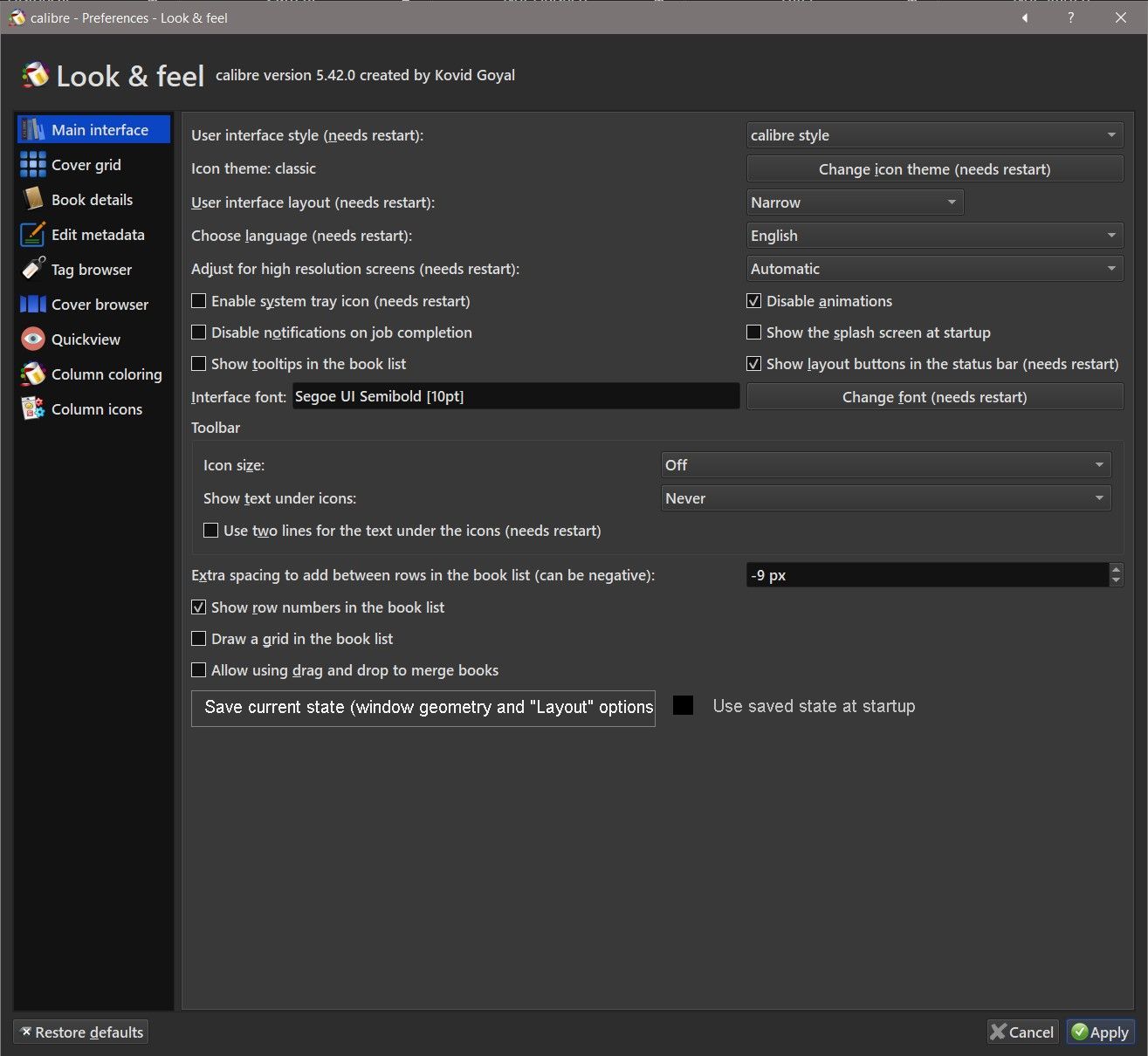The width and height of the screenshot is (1148, 1056).
Task: Uncheck Disable animations
Action: 754,301
